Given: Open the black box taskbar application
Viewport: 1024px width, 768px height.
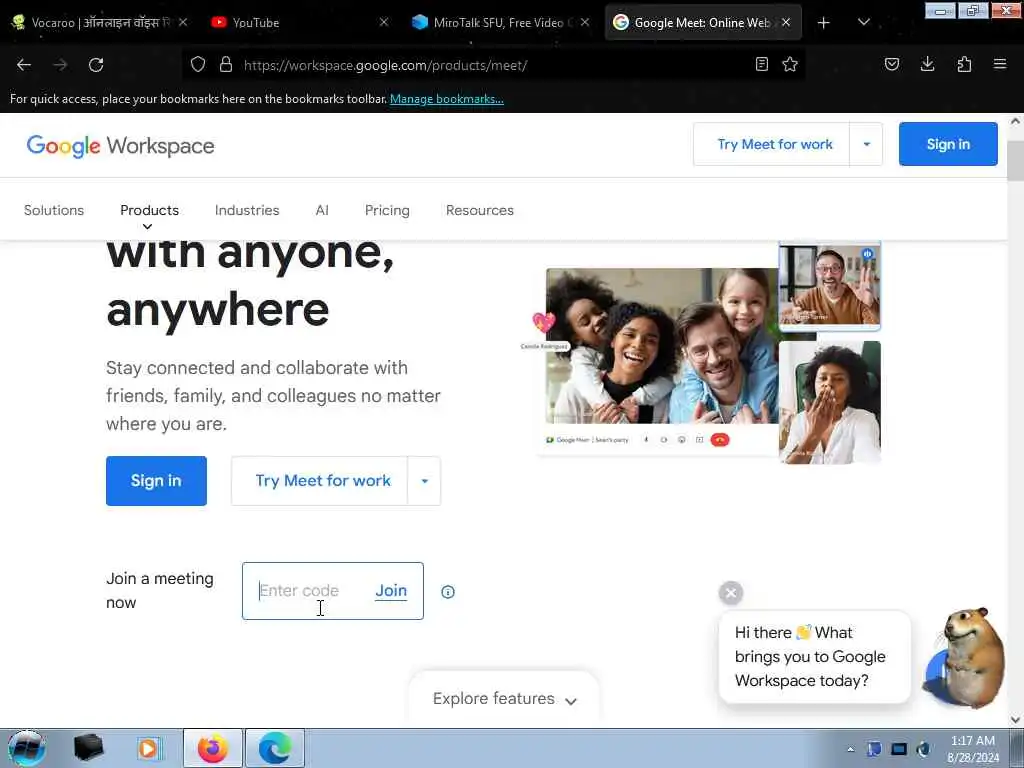Looking at the screenshot, I should [x=88, y=748].
